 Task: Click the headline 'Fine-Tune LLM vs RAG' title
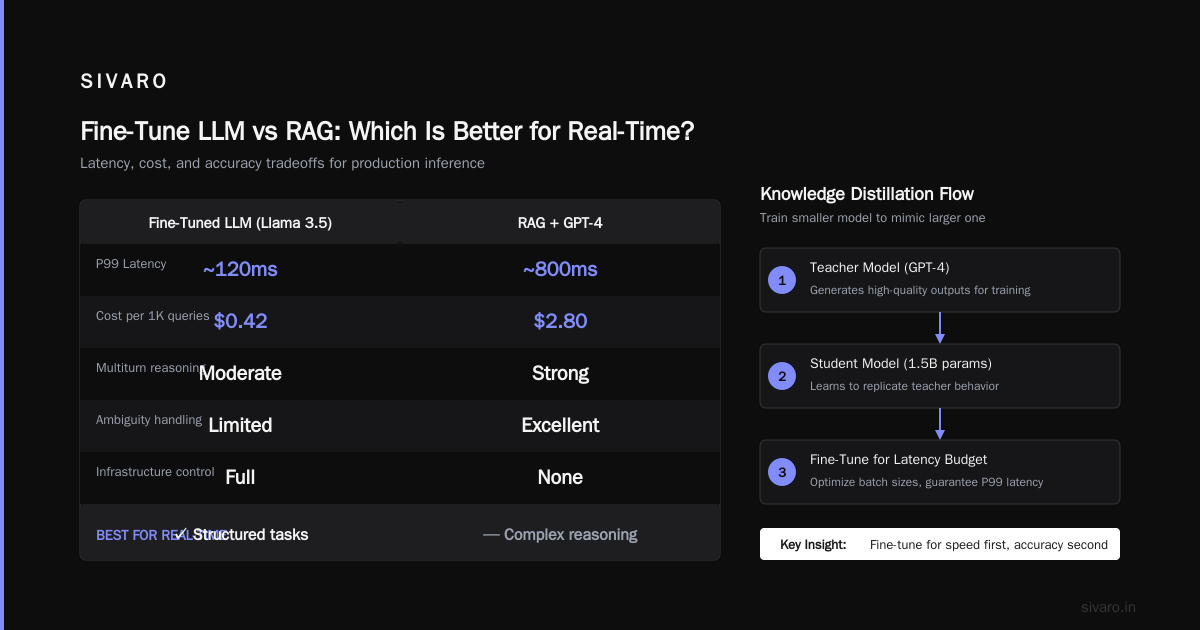click(387, 131)
